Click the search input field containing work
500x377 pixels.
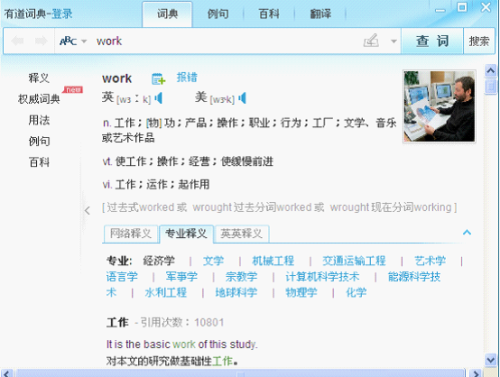click(227, 41)
